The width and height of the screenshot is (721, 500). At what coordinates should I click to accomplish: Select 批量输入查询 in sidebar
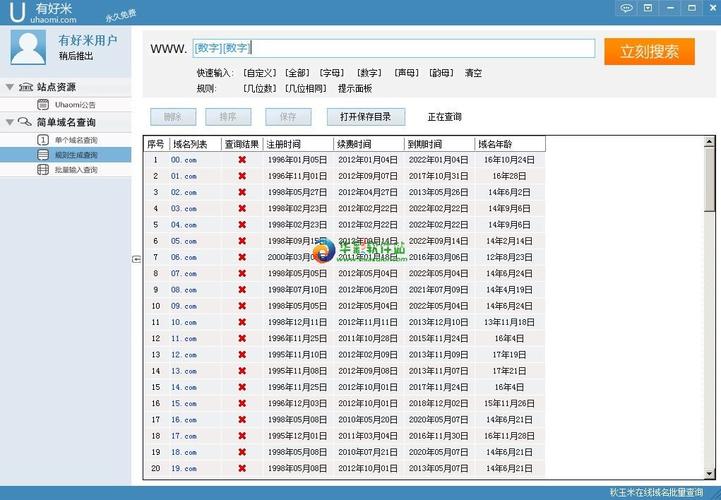tap(76, 170)
